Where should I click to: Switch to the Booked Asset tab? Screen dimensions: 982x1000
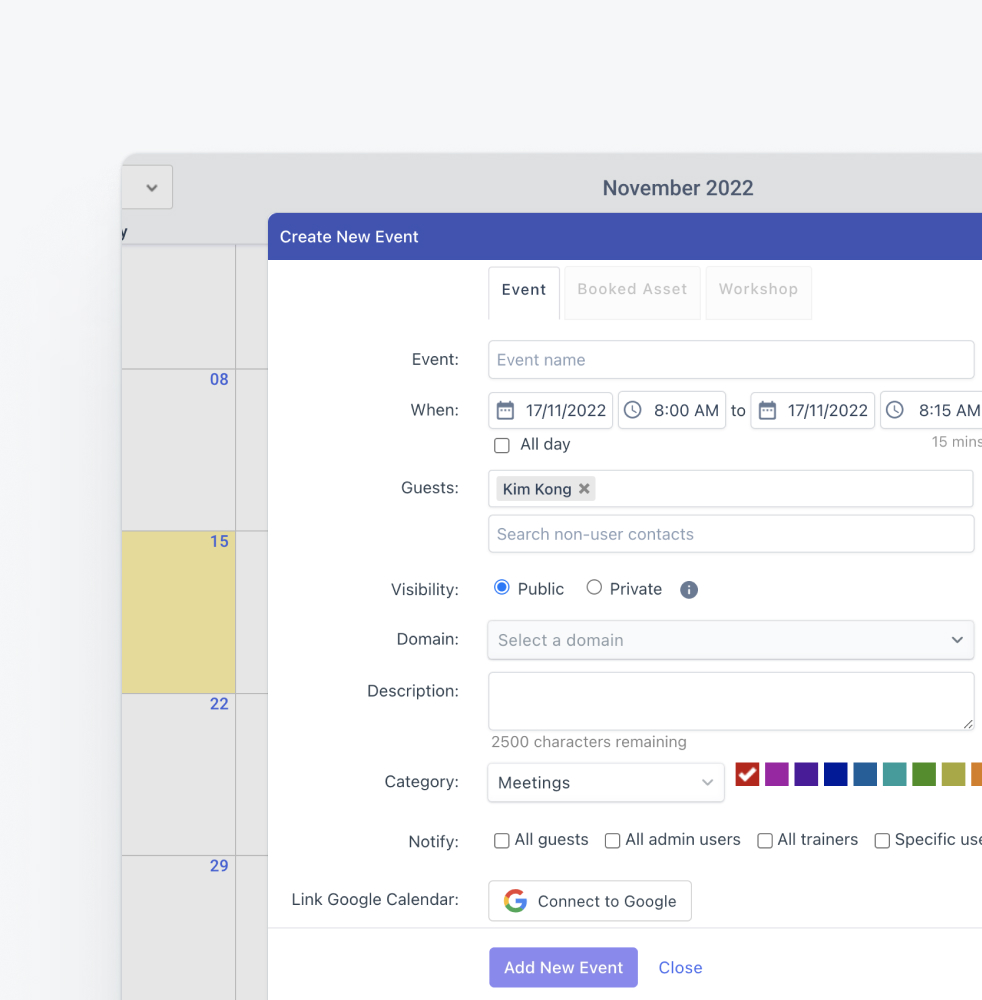(x=631, y=289)
